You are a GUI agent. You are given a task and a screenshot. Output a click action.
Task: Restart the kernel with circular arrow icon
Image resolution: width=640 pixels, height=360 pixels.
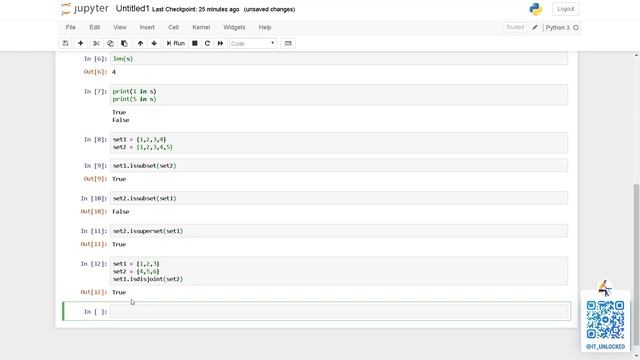(x=207, y=43)
